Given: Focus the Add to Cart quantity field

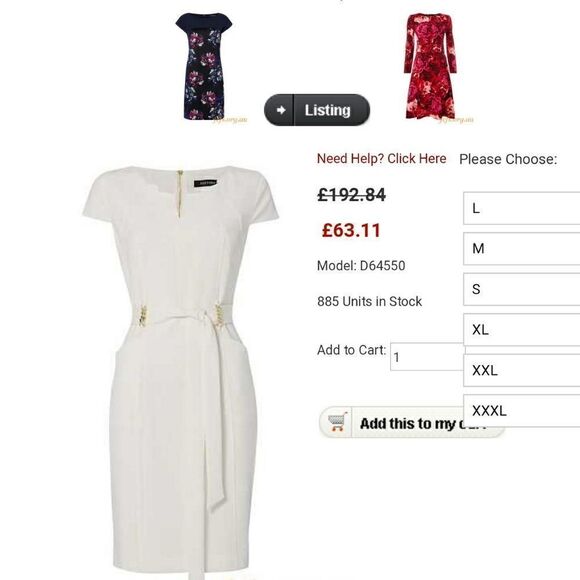Looking at the screenshot, I should [427, 357].
